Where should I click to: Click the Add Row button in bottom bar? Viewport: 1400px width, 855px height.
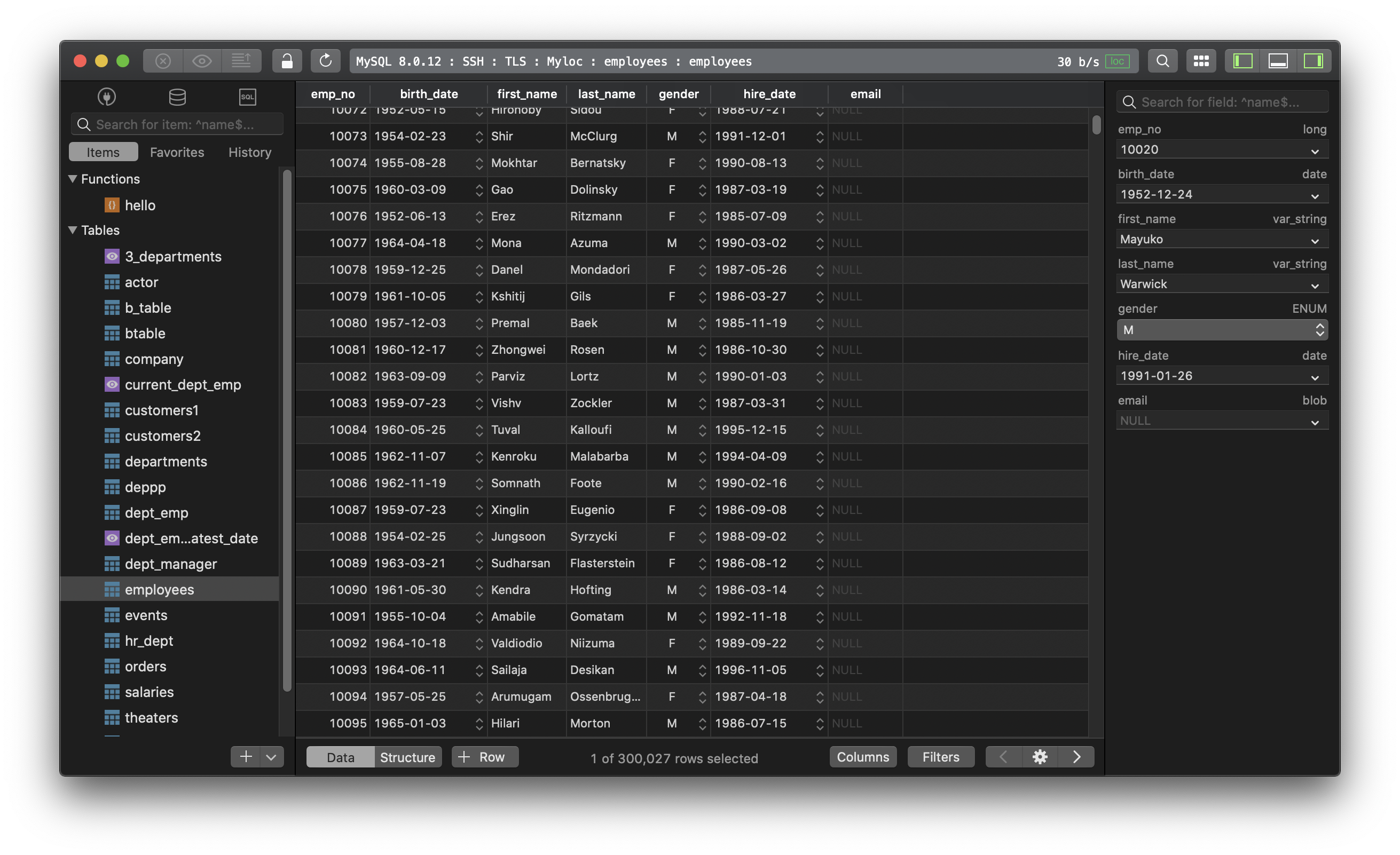(484, 757)
